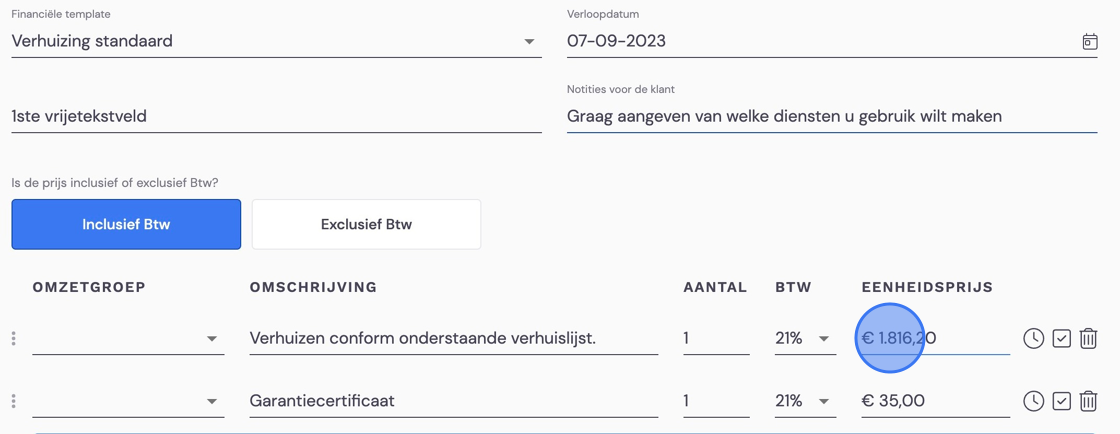Click clock icon on Garantiecertificaat row

1034,401
